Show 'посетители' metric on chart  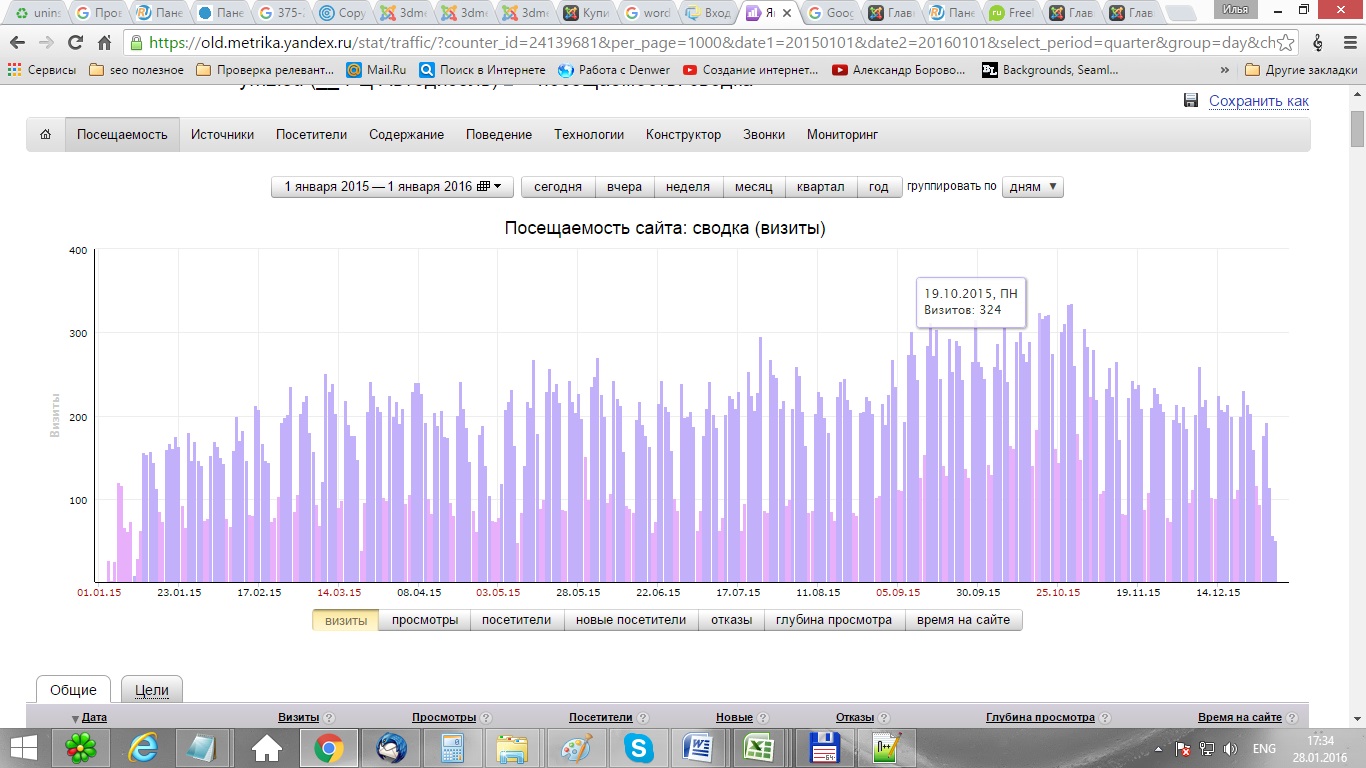[517, 620]
